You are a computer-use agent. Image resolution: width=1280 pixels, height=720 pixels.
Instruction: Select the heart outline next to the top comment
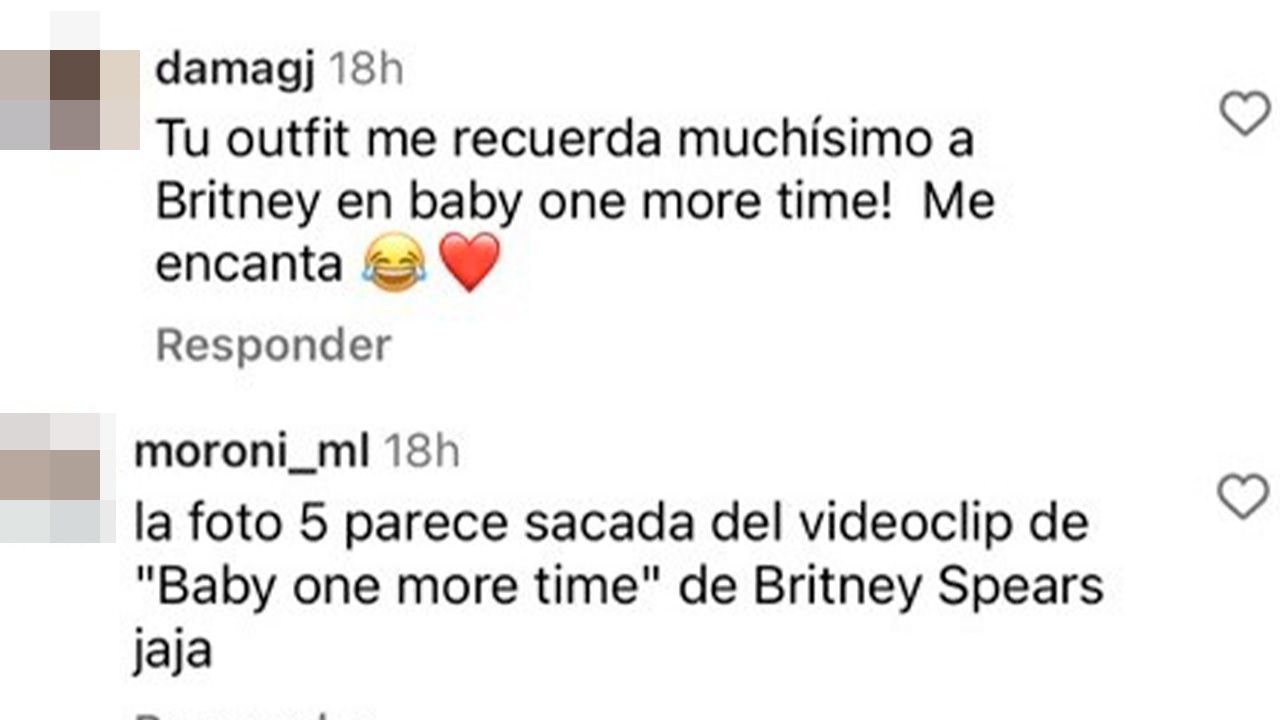coord(1243,113)
